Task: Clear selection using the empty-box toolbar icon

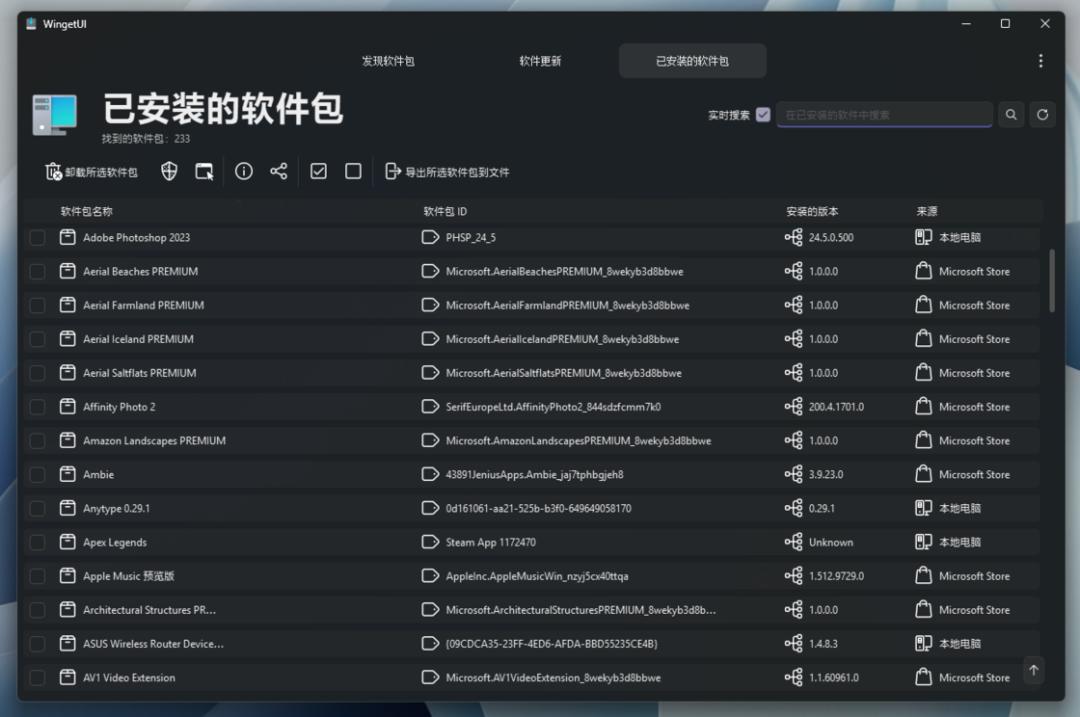Action: 353,172
